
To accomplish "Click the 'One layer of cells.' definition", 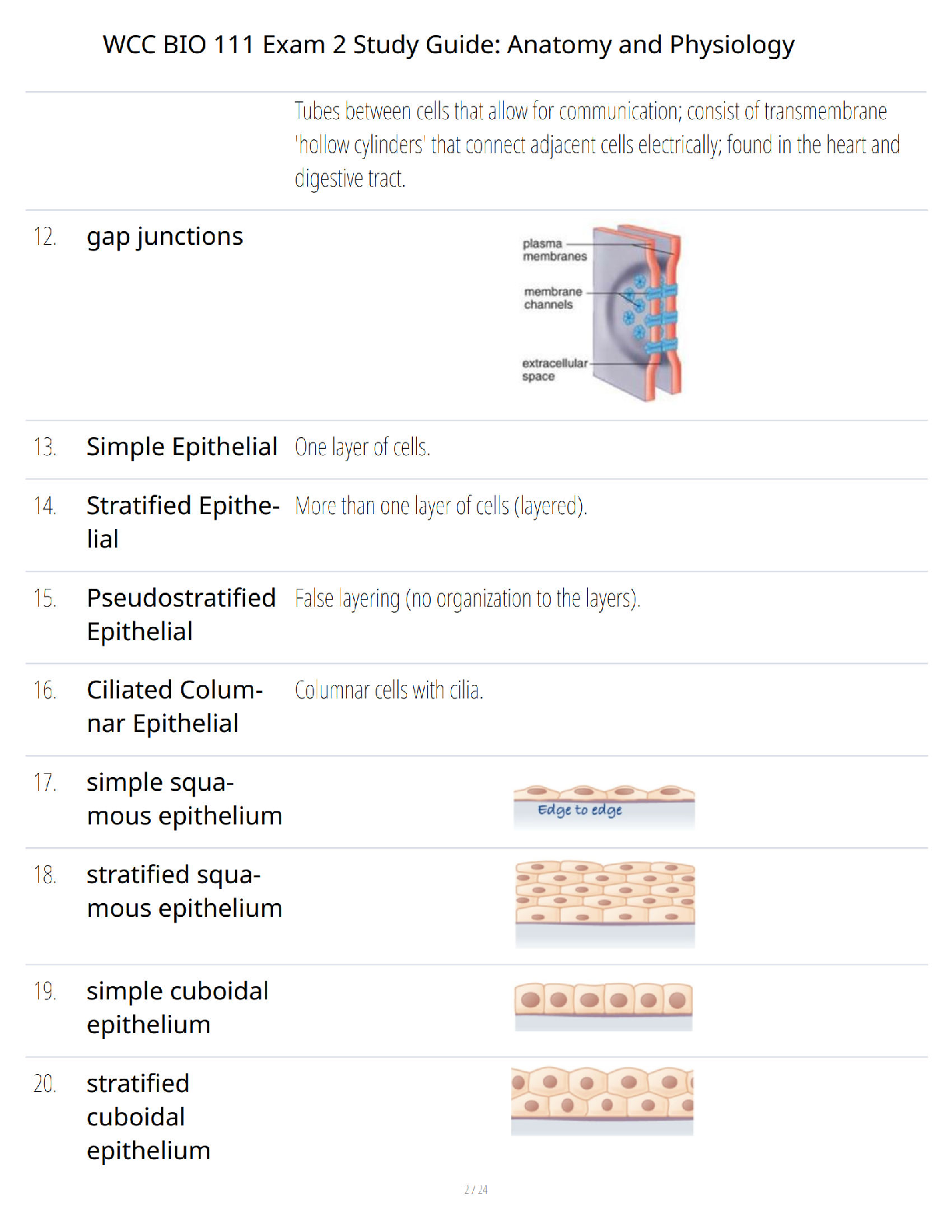I will 362,447.
